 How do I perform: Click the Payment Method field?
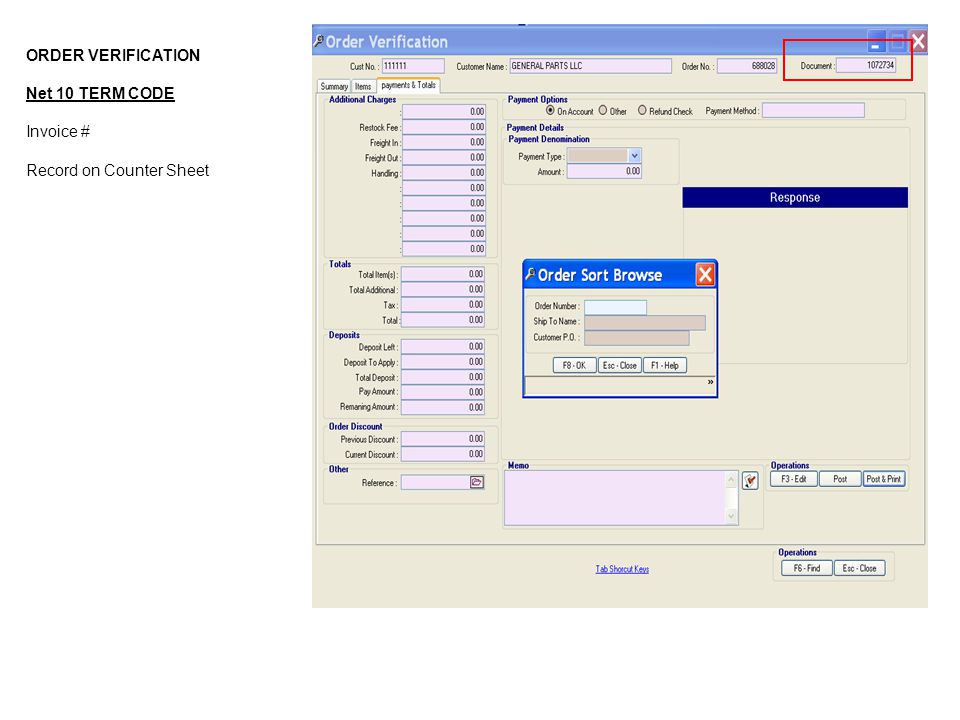(813, 110)
